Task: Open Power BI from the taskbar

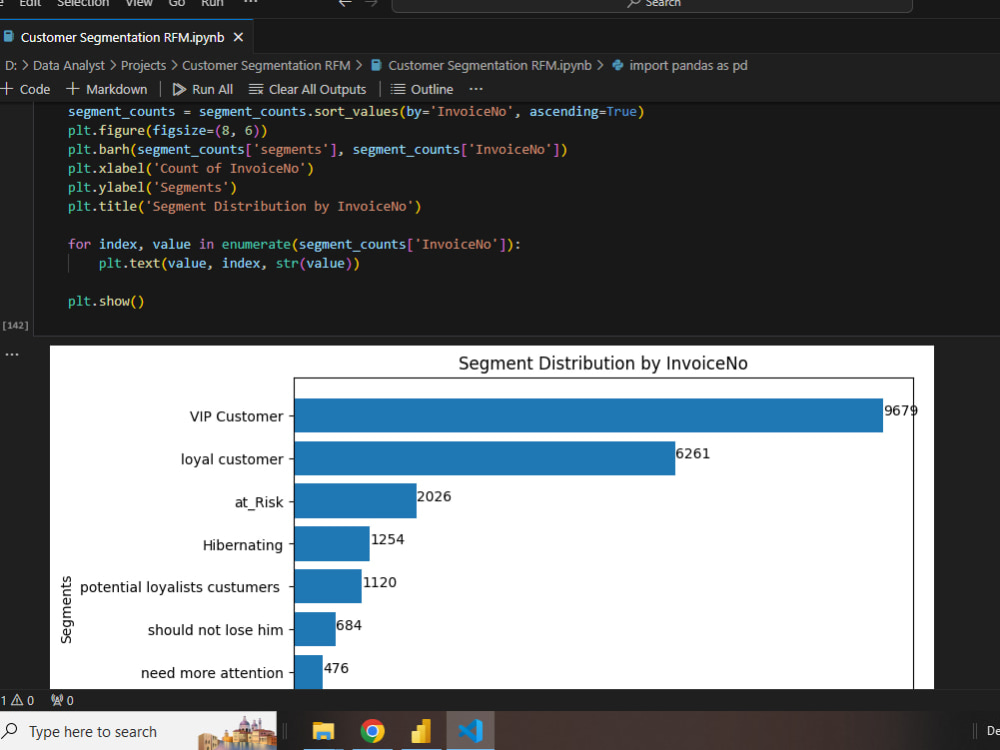Action: 421,731
